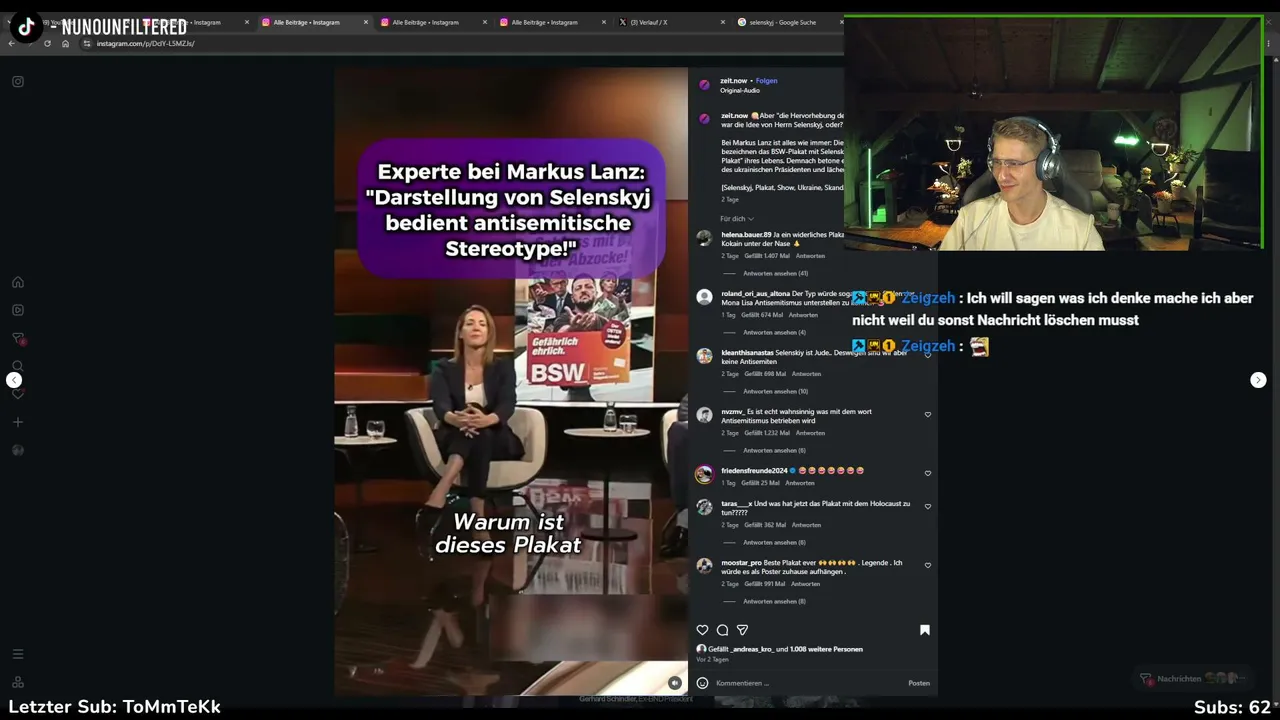Open the taras___x username link
The image size is (1280, 720).
(x=736, y=504)
